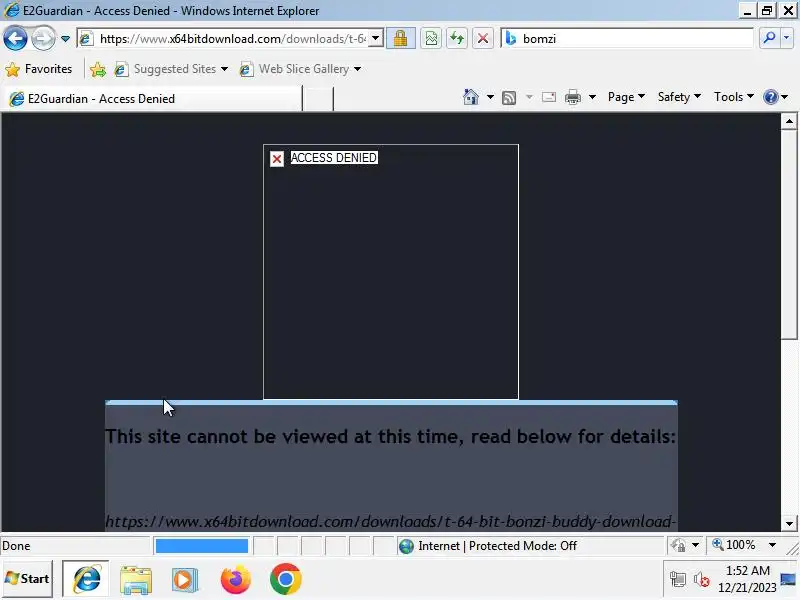Refresh the page with green arrows icon

pyautogui.click(x=457, y=38)
